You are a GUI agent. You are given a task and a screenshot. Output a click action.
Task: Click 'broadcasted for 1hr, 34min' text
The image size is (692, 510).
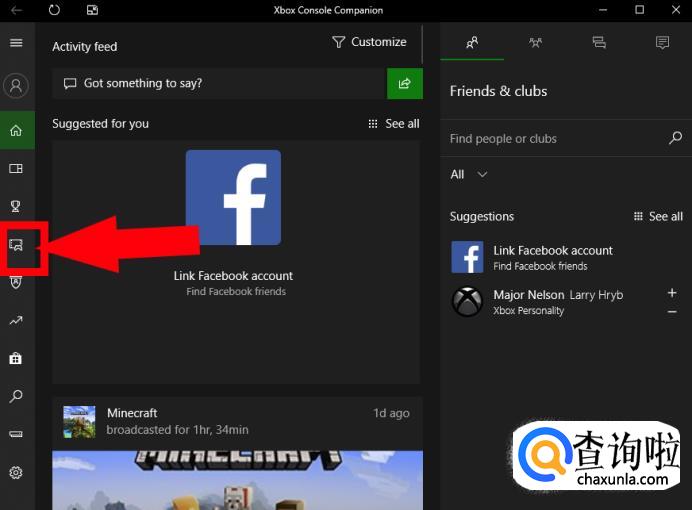177,430
